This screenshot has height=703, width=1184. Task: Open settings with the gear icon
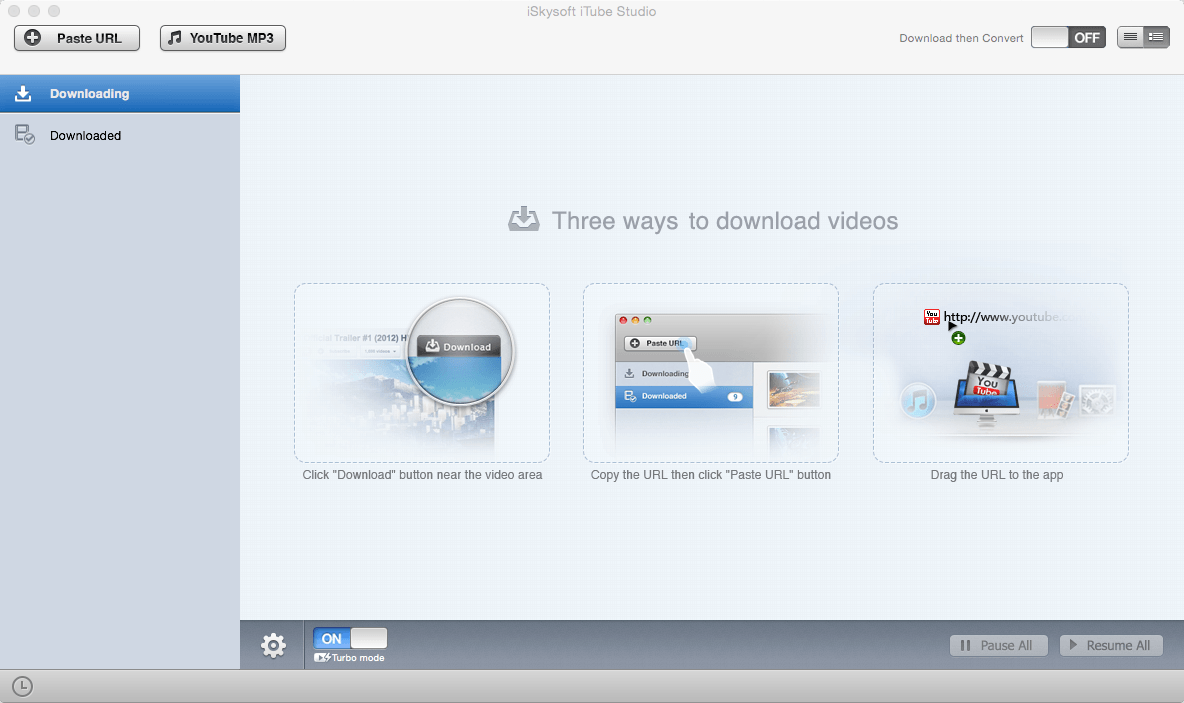click(x=273, y=645)
